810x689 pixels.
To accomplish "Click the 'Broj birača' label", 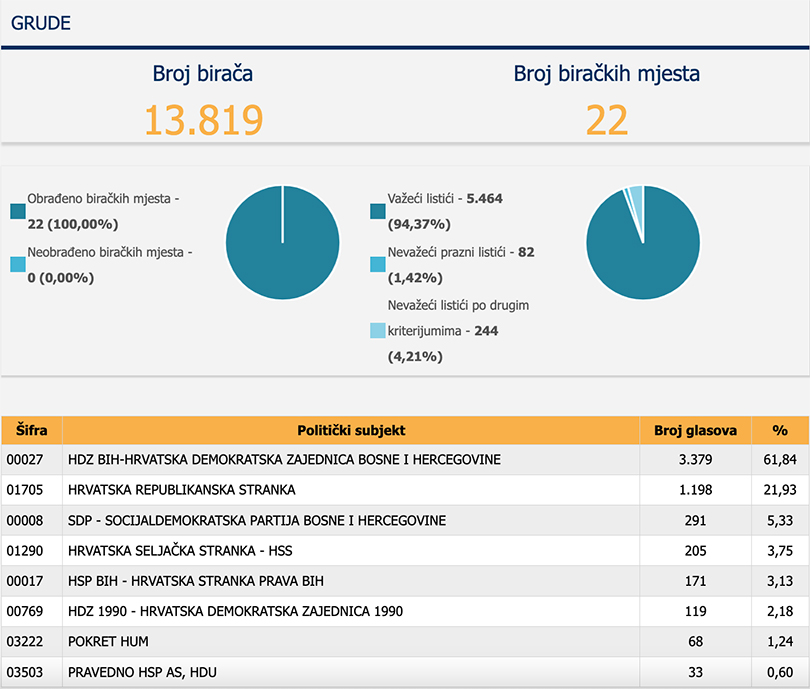I will point(202,74).
